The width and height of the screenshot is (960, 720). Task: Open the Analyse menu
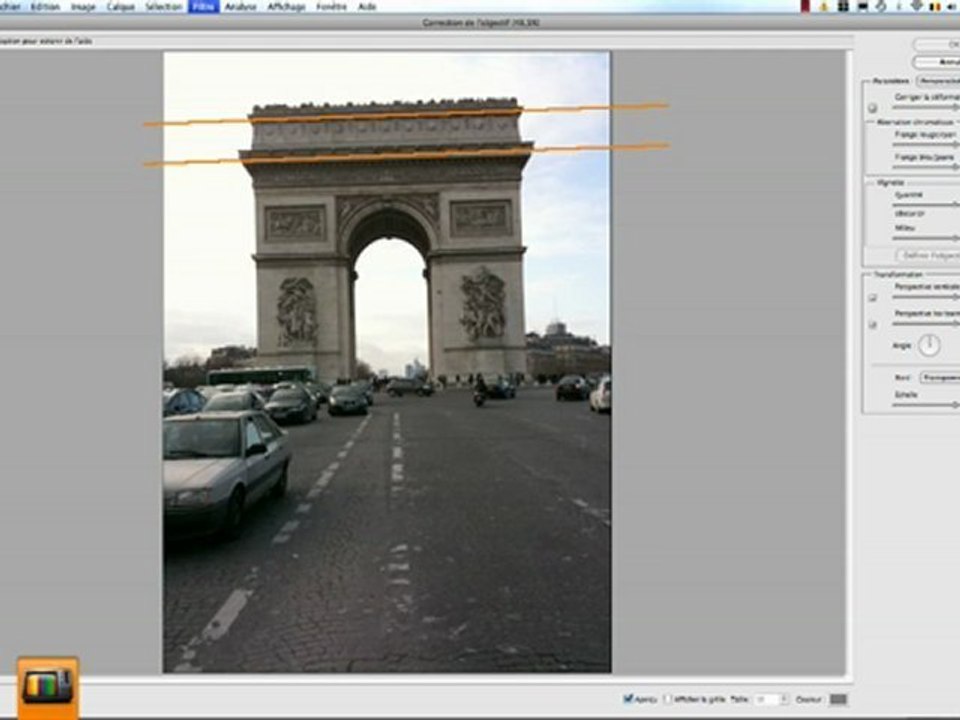(241, 7)
